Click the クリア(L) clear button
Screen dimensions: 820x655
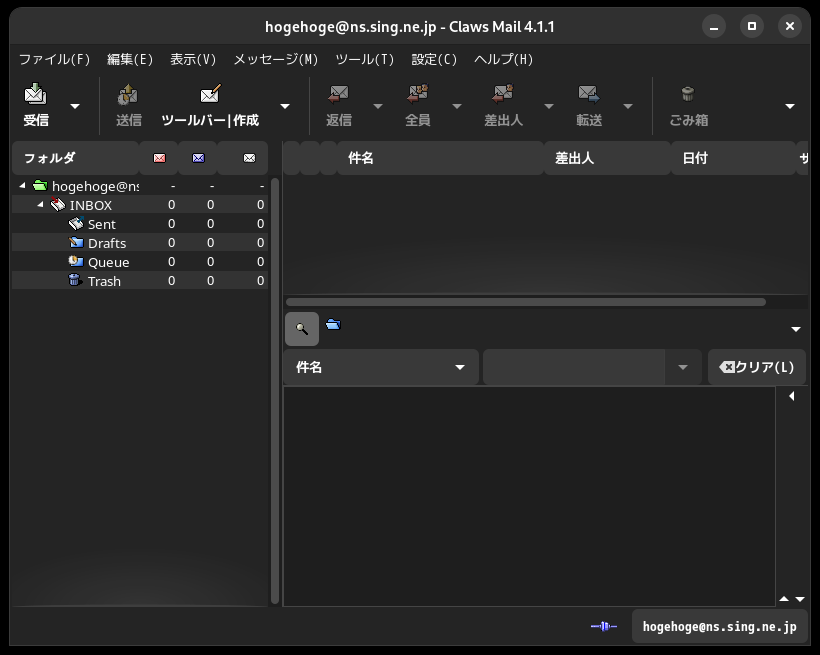(757, 367)
